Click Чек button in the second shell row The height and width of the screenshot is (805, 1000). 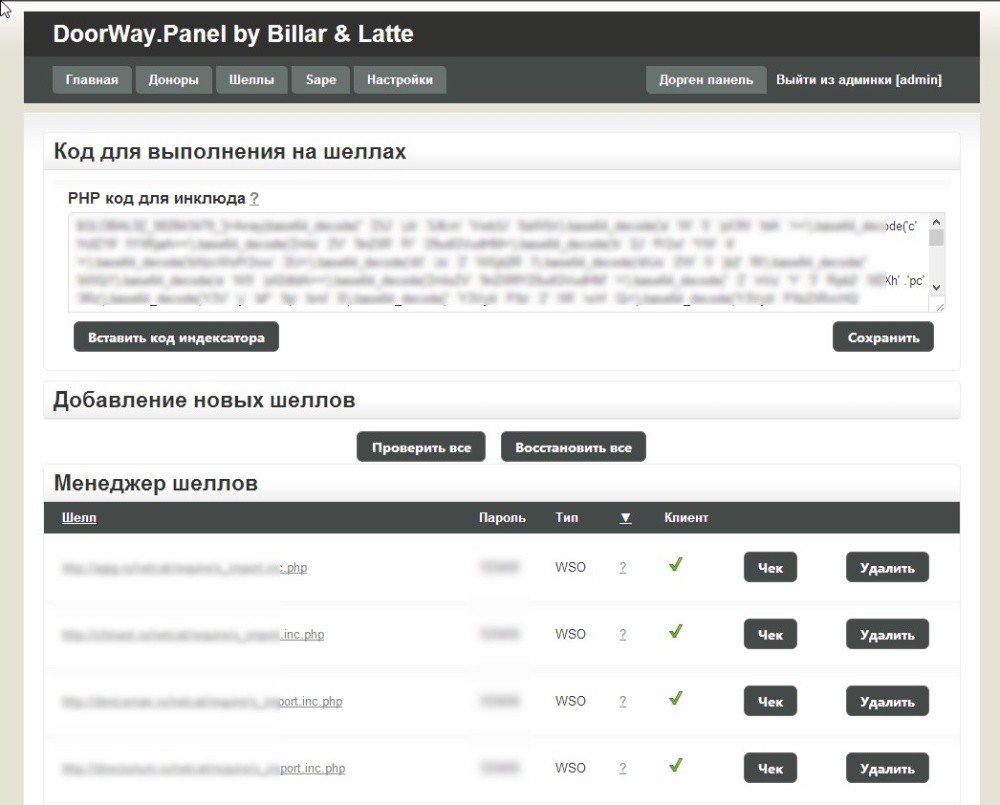click(x=769, y=634)
